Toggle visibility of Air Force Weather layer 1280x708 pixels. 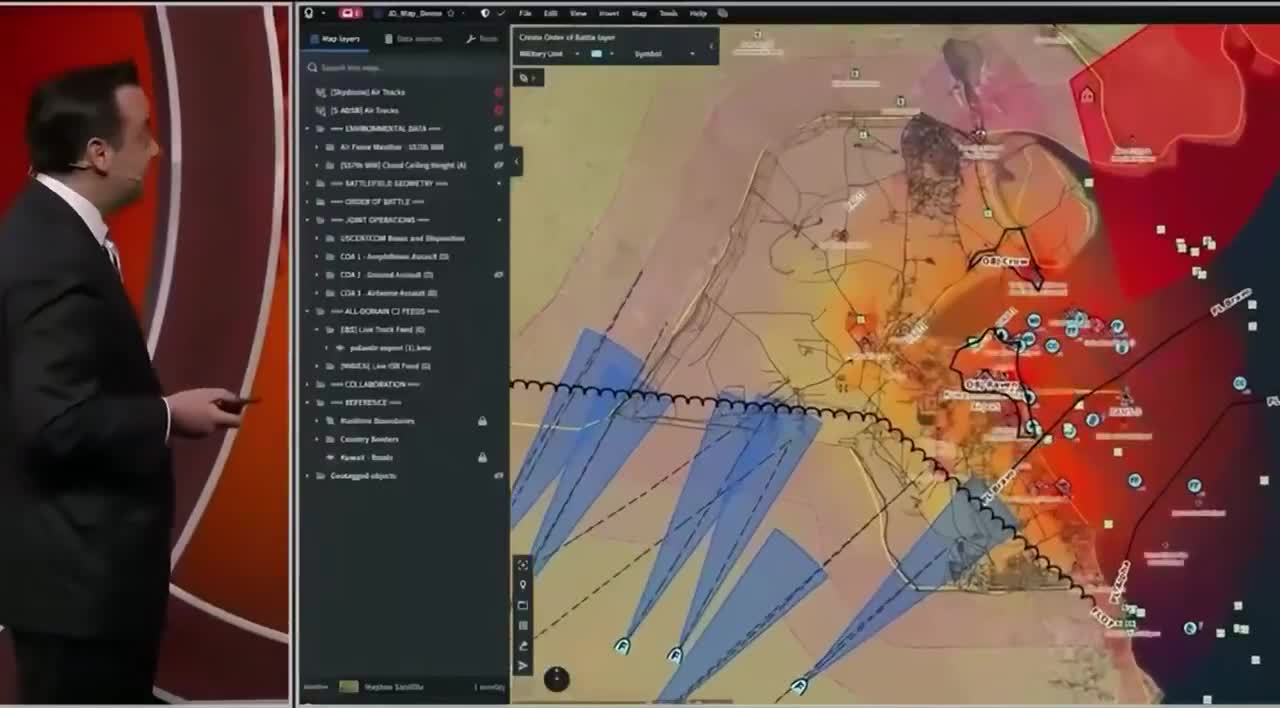(x=498, y=147)
